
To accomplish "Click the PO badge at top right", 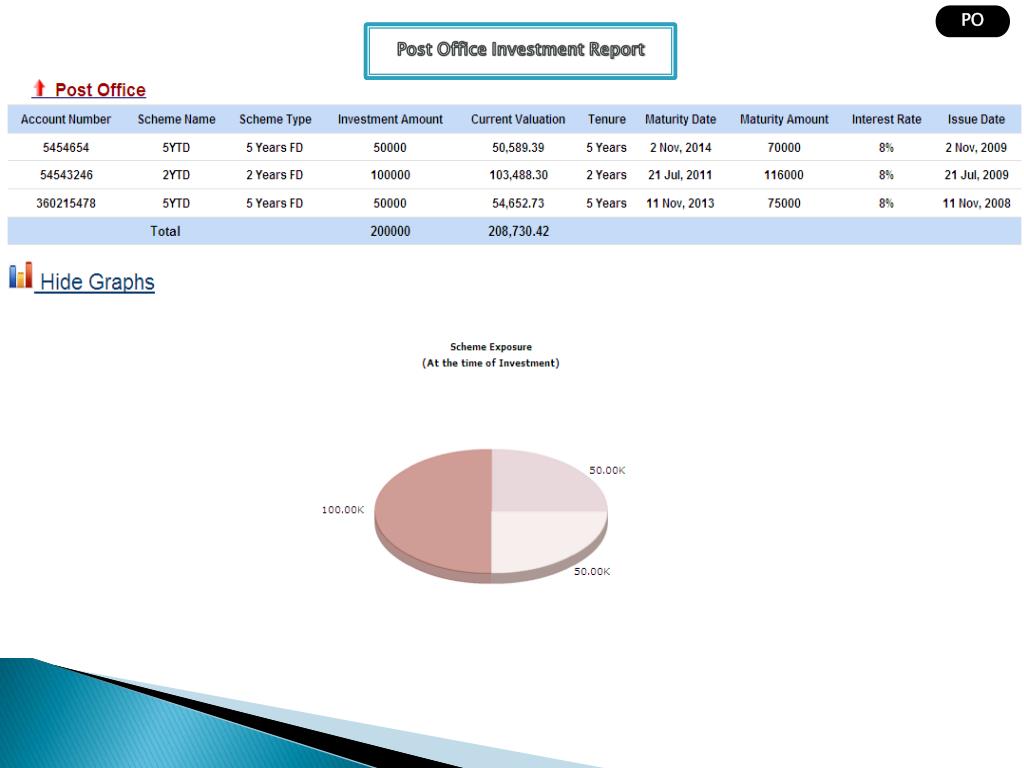I will pyautogui.click(x=972, y=21).
